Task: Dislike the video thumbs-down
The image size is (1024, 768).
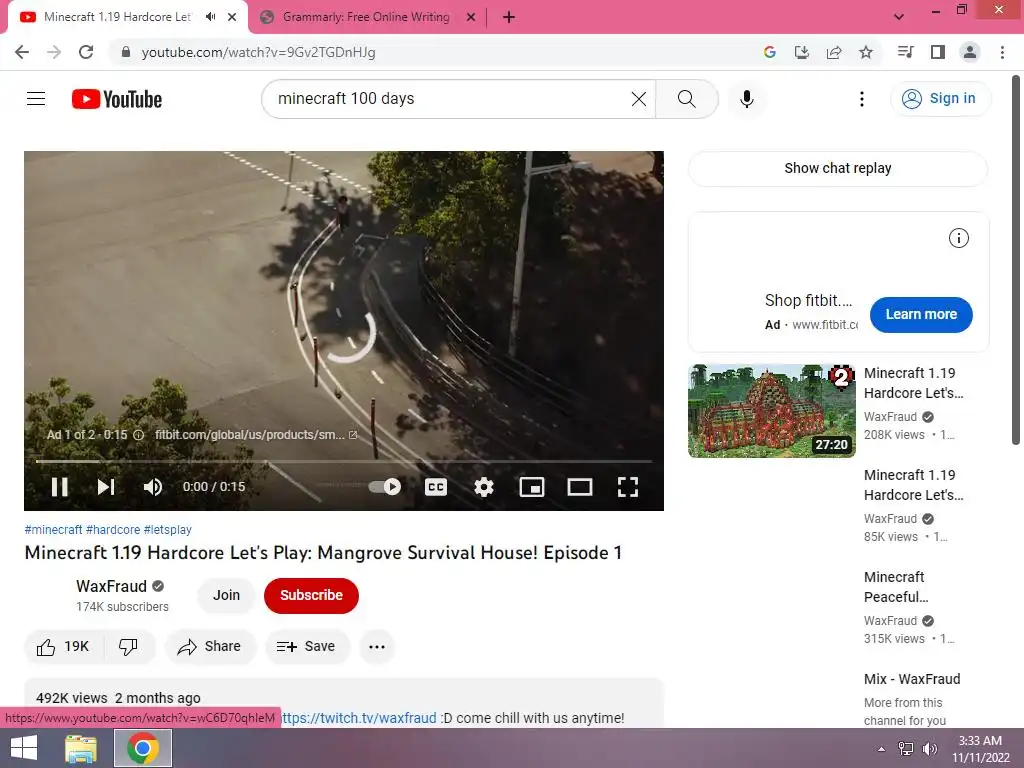Action: (x=128, y=647)
